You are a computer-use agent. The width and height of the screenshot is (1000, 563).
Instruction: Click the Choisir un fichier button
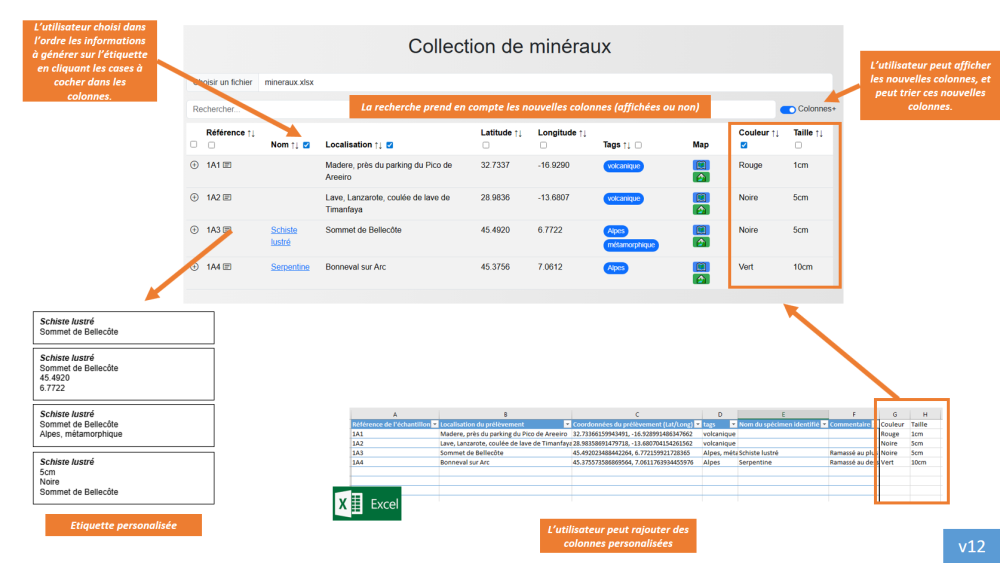221,82
